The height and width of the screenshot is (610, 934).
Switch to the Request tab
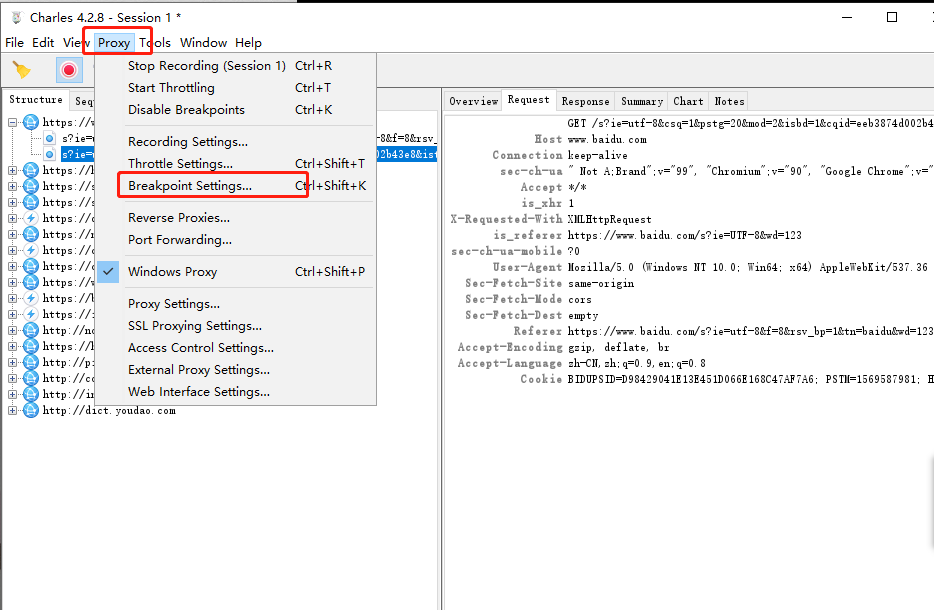(x=528, y=99)
